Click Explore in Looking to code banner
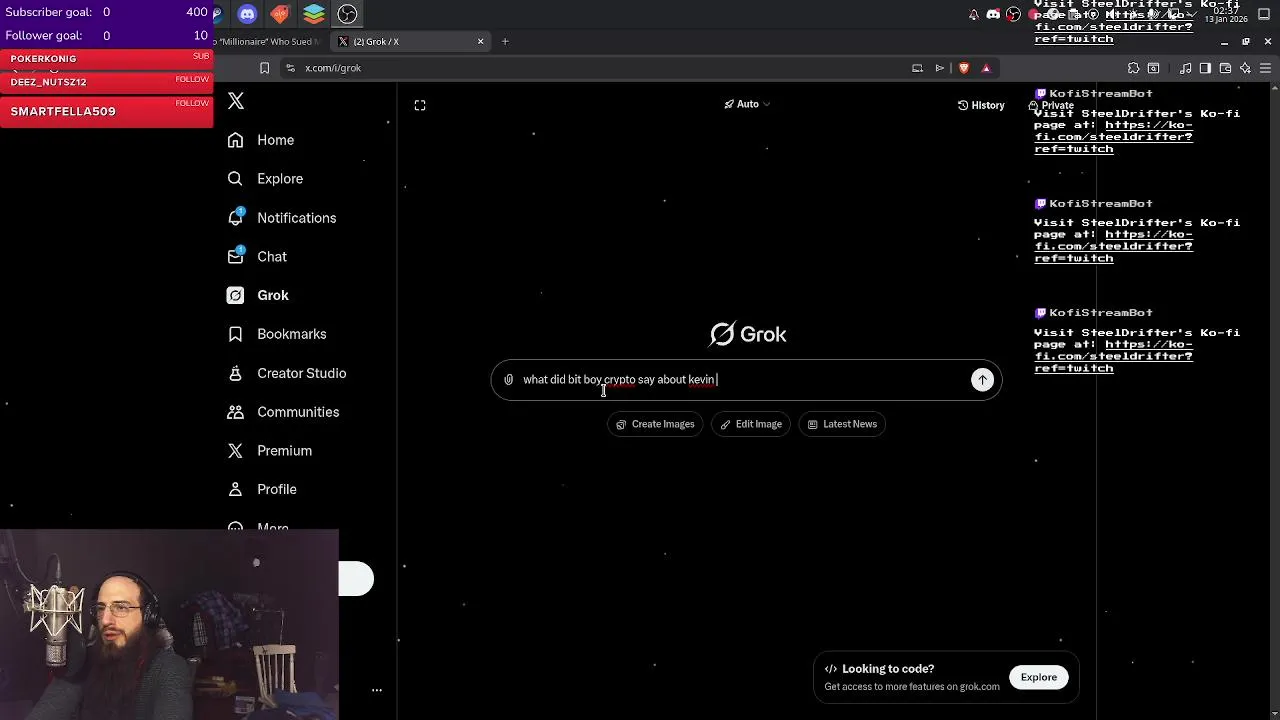1280x720 pixels. coord(1038,677)
